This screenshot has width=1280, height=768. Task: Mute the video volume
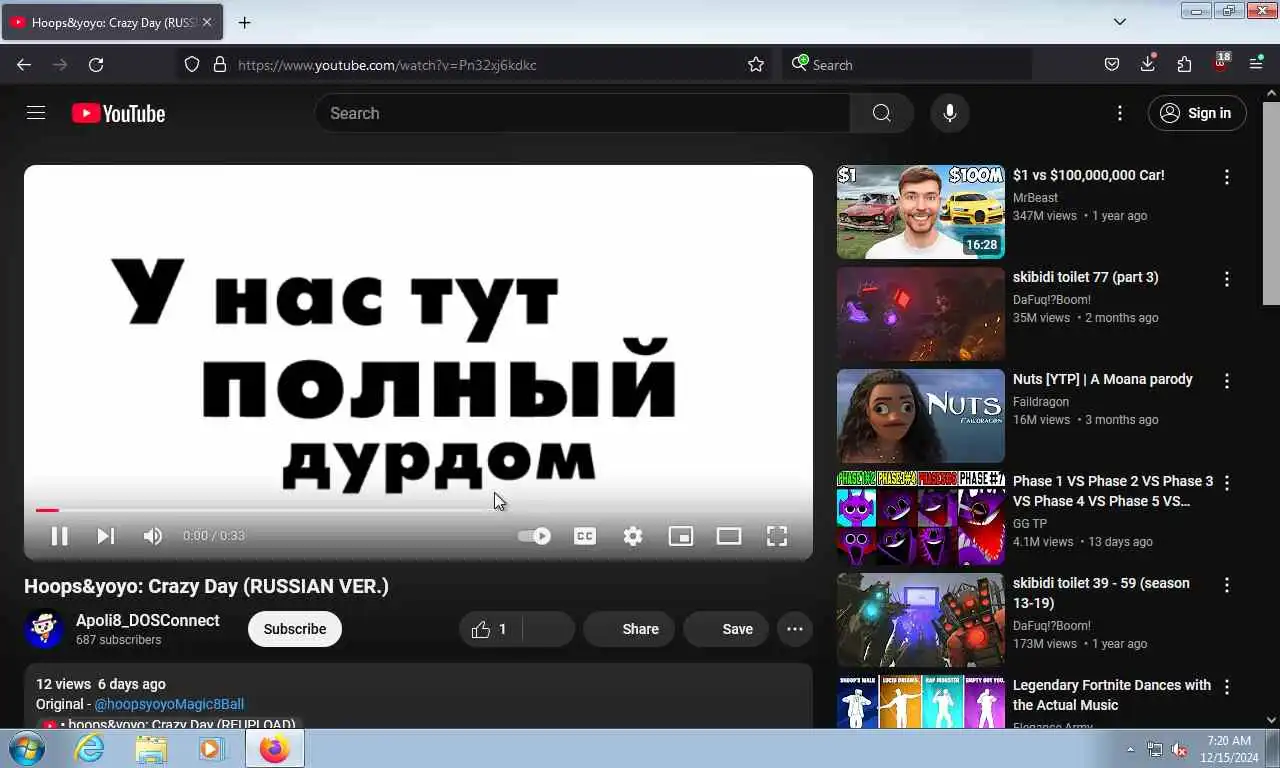click(152, 536)
